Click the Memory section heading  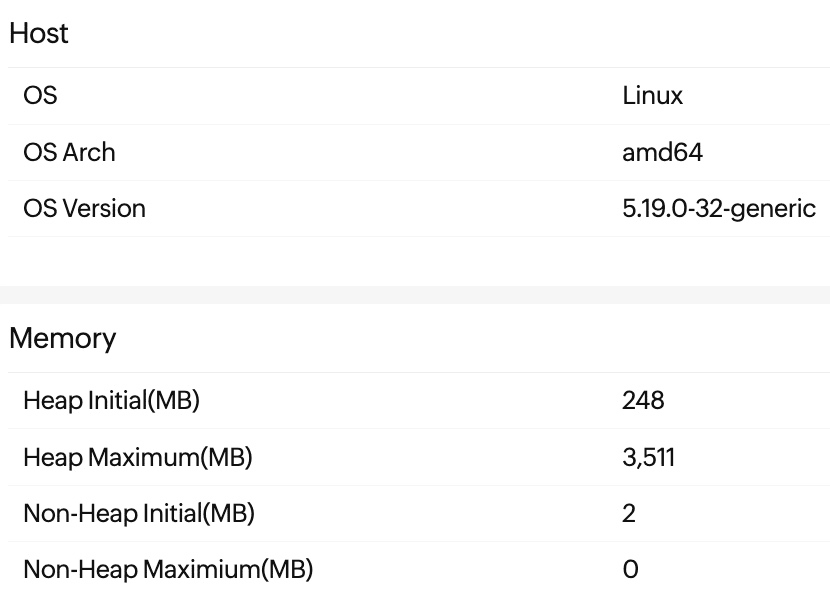[x=62, y=338]
